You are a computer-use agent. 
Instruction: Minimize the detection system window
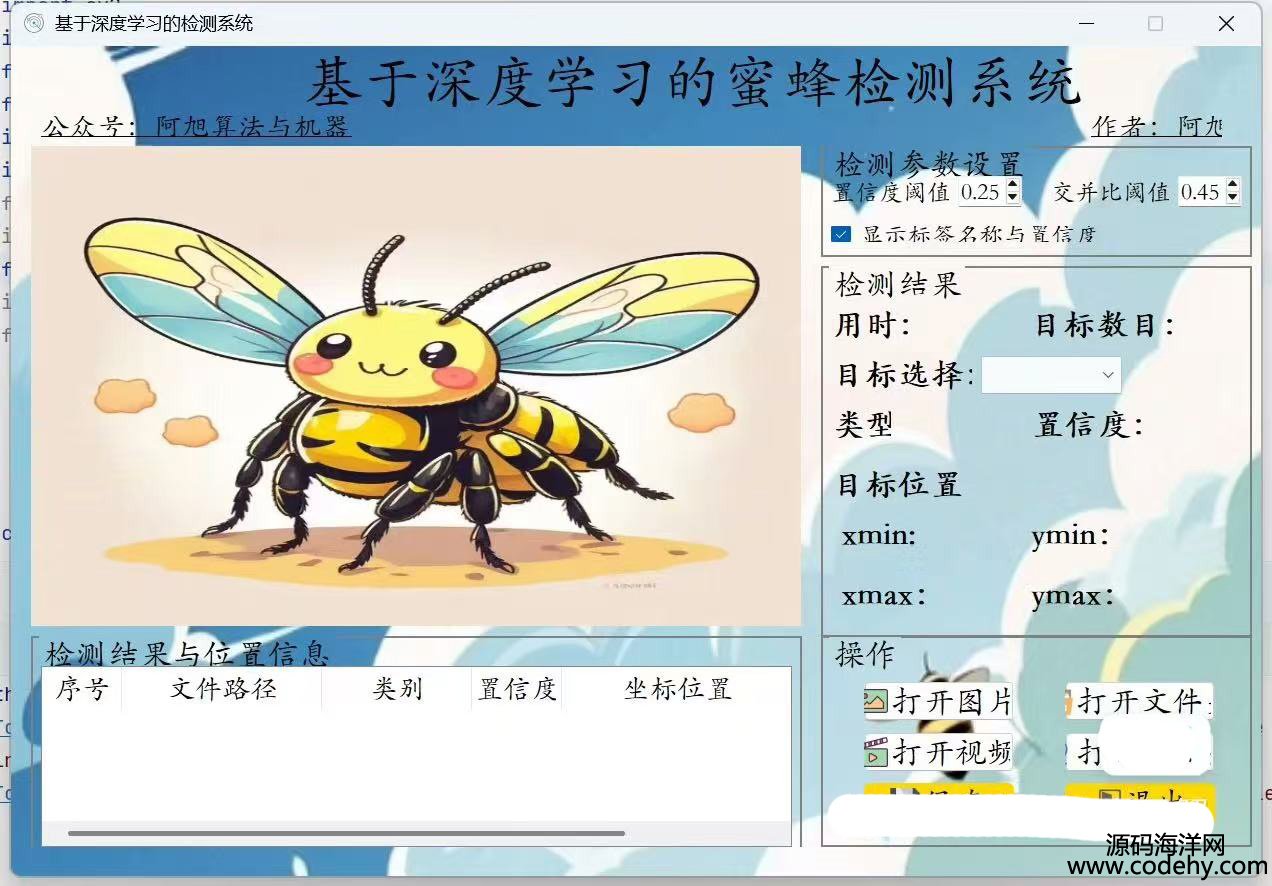click(1086, 24)
